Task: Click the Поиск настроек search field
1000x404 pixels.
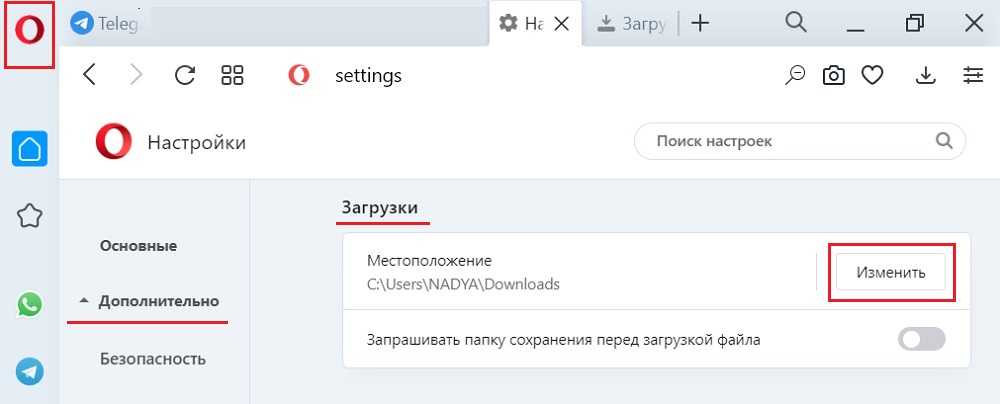Action: 790,141
